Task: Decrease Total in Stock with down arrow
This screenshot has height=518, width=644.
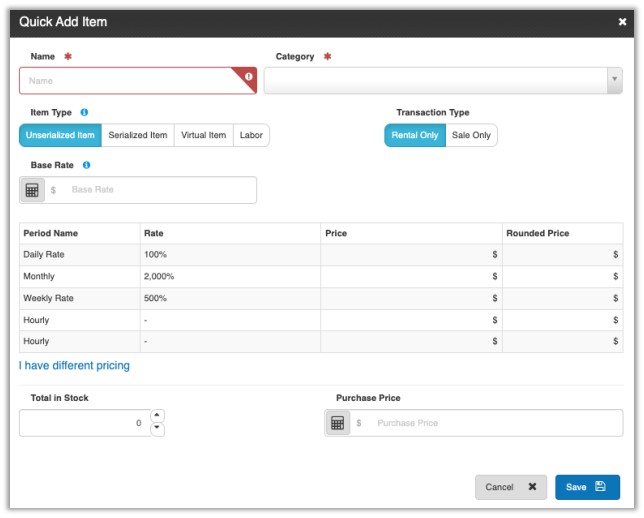Action: pos(157,429)
